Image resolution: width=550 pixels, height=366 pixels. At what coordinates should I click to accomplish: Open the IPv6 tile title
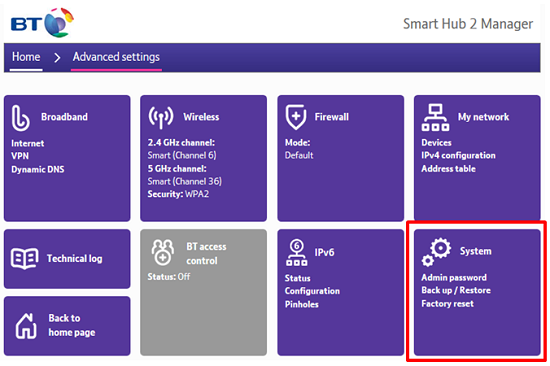324,252
